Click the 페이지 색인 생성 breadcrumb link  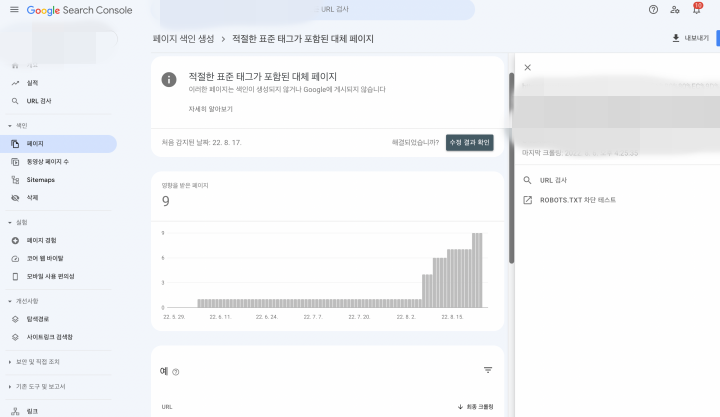tap(183, 39)
